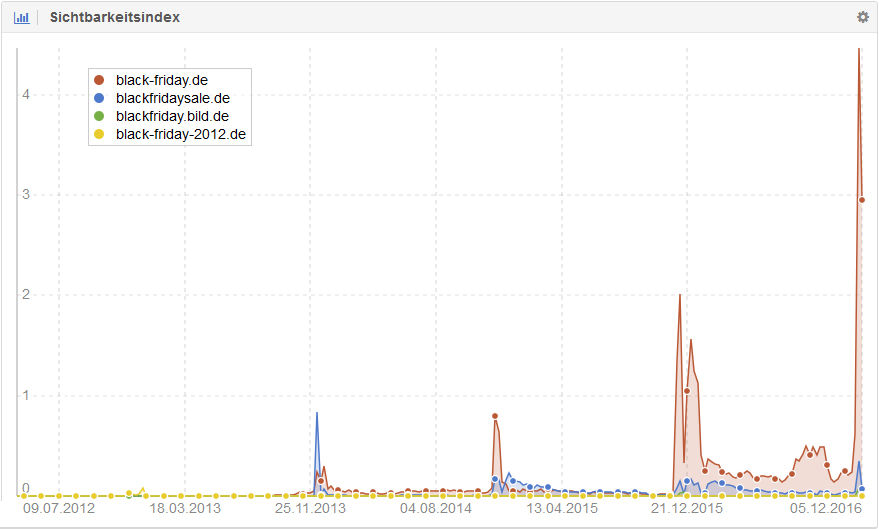The width and height of the screenshot is (879, 529).
Task: Click the y-axis label 3
Action: [x=26, y=194]
